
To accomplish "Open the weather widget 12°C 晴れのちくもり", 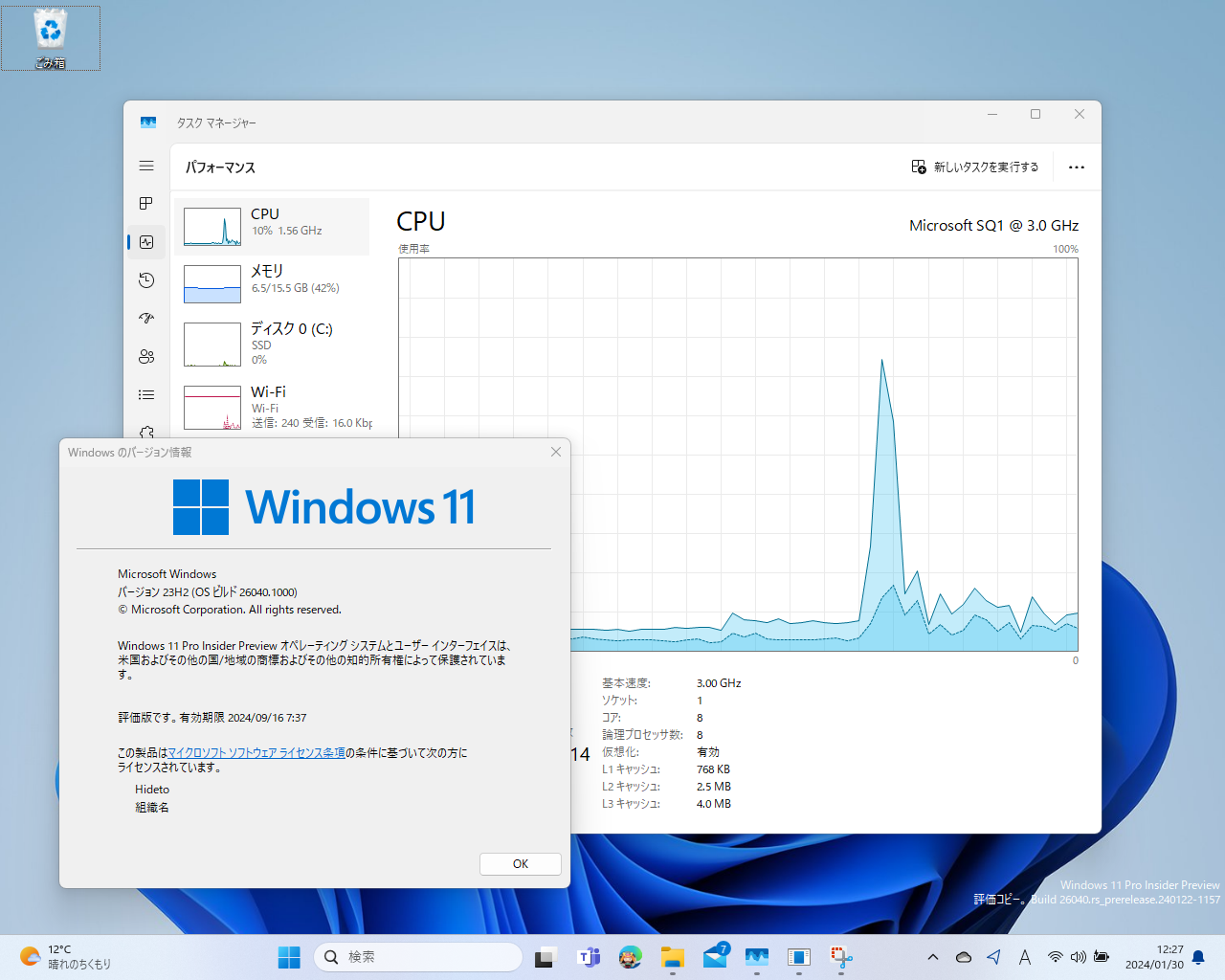I will tap(65, 957).
